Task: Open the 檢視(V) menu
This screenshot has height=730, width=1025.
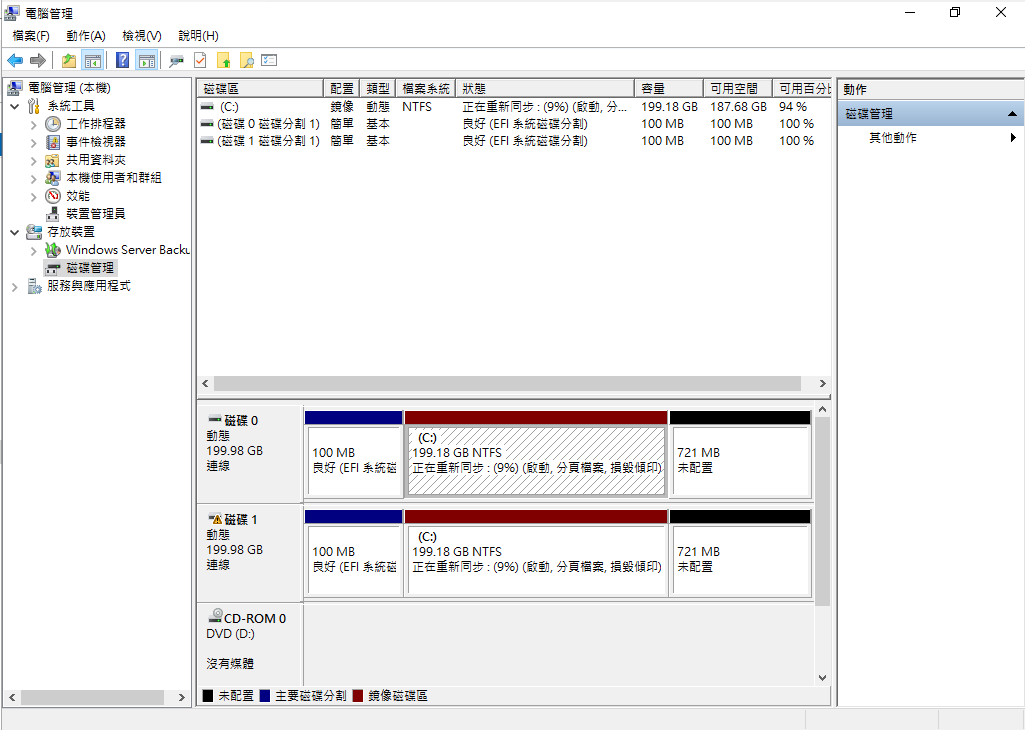Action: [142, 36]
